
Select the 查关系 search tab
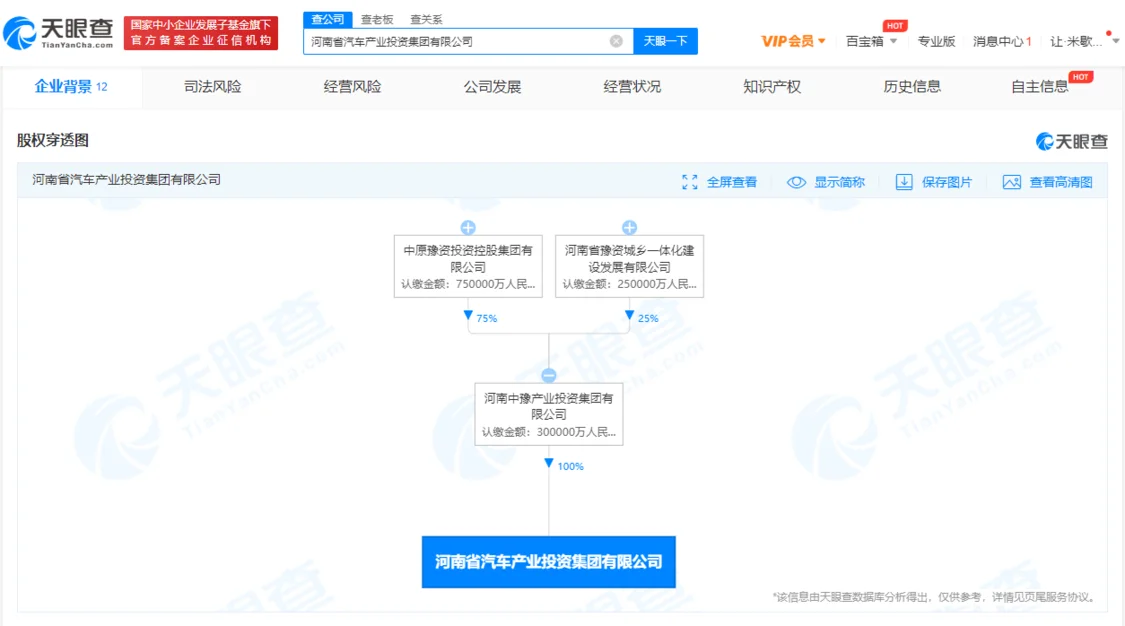point(426,19)
